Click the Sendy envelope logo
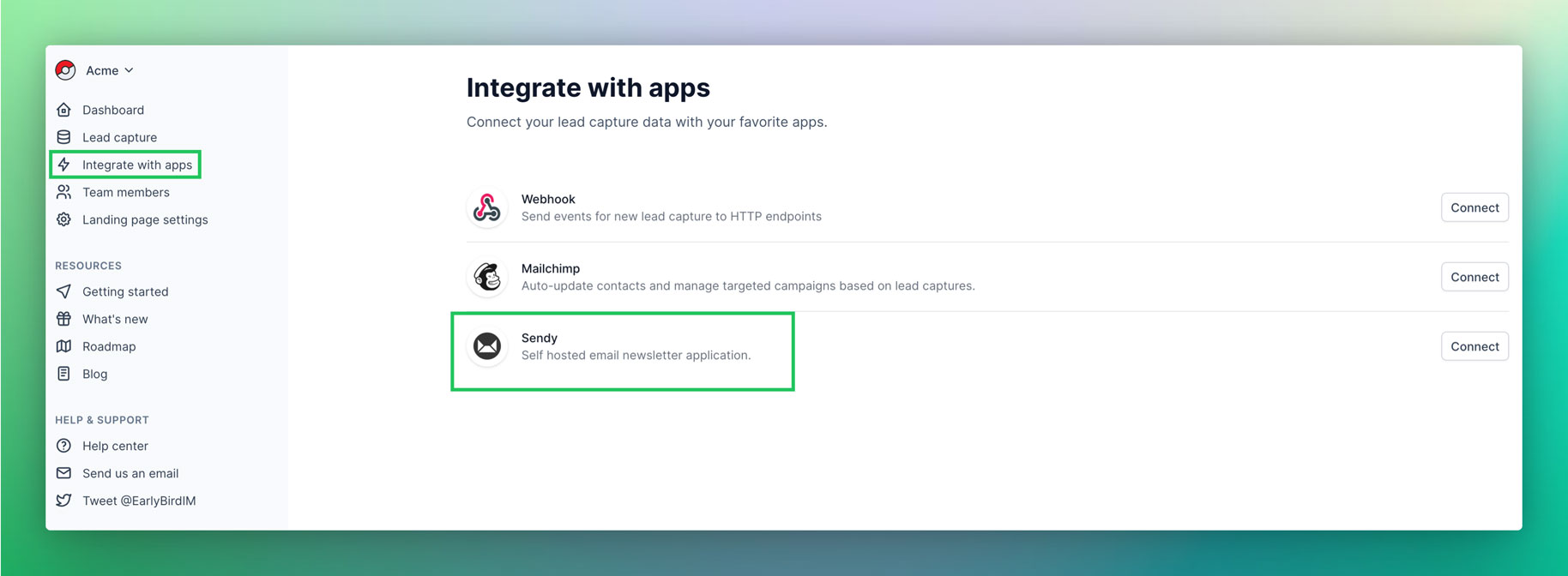This screenshot has width=1568, height=576. (x=487, y=346)
